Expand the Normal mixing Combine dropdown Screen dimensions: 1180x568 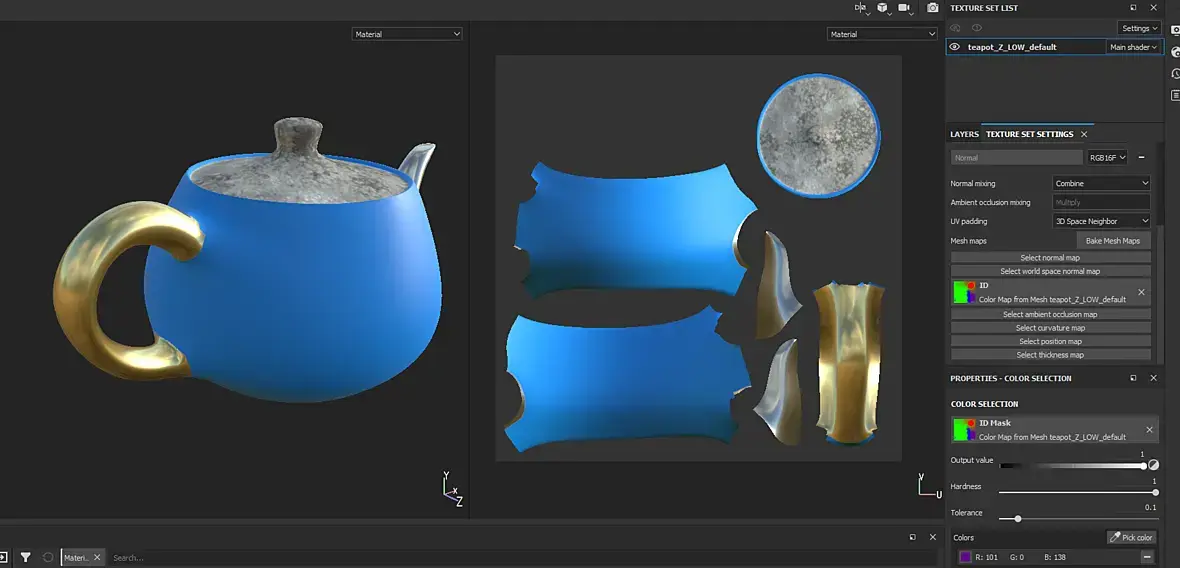[x=1101, y=183]
